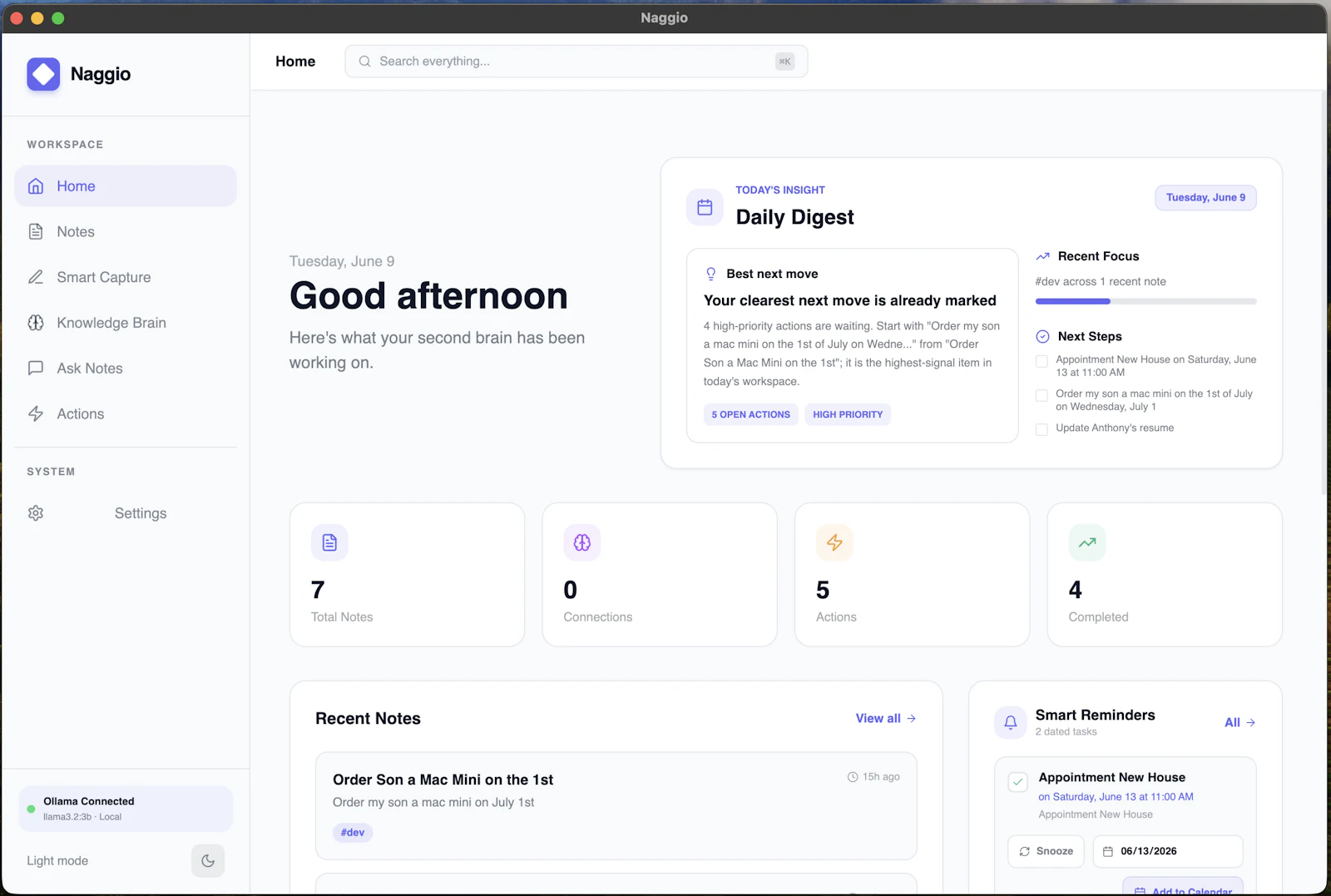Click the Light mode label
1331x896 pixels.
[57, 861]
